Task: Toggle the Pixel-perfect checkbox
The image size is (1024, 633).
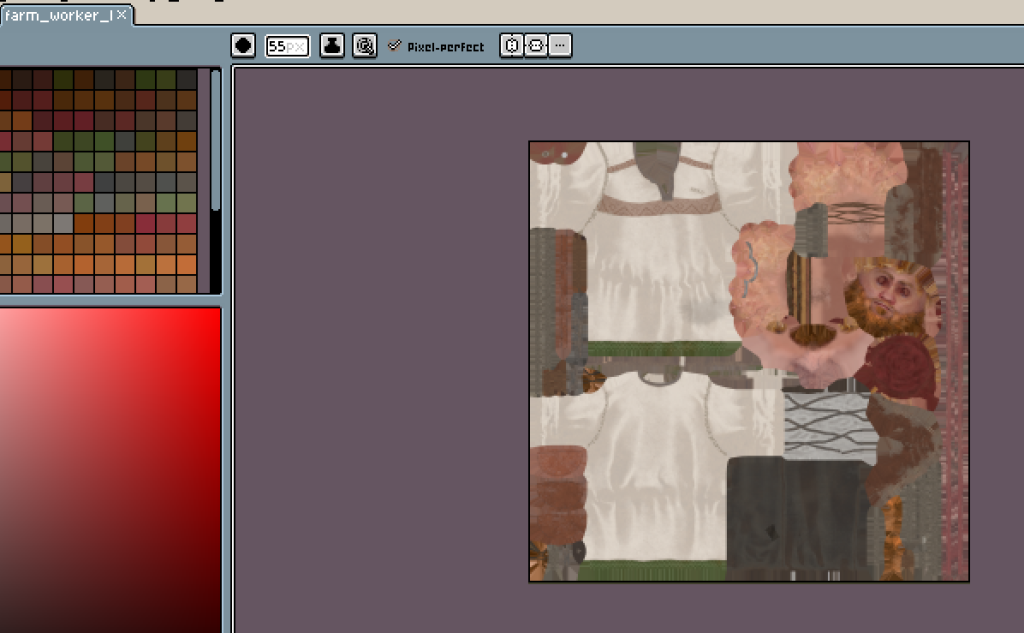Action: tap(395, 46)
